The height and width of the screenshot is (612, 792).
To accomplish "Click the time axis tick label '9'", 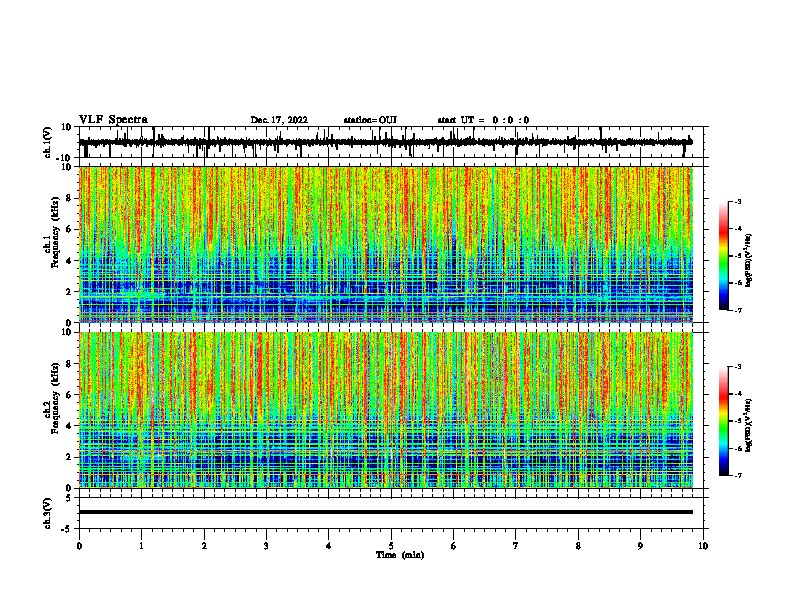I will point(640,546).
